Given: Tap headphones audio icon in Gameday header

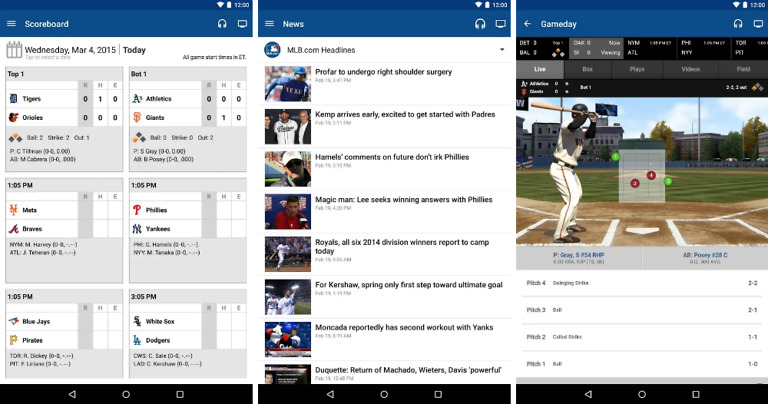Looking at the screenshot, I should (x=737, y=23).
